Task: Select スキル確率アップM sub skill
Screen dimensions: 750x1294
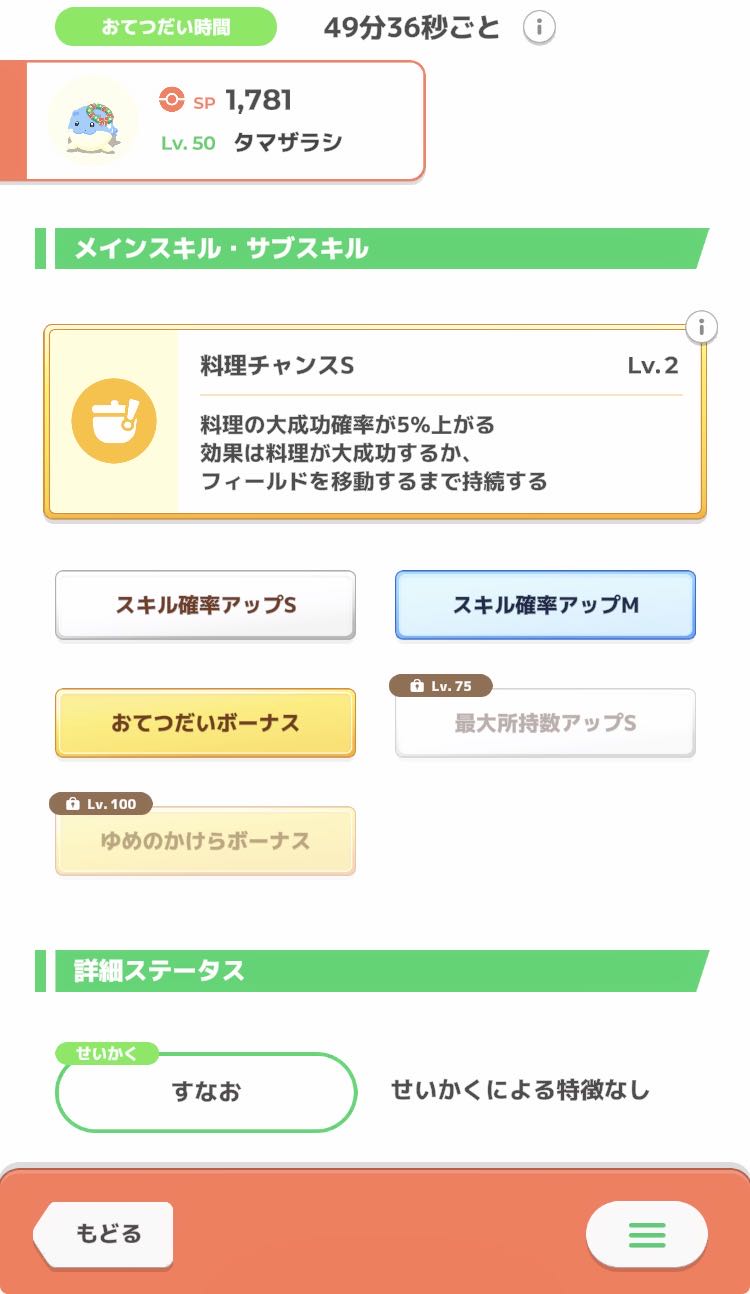Action: pyautogui.click(x=545, y=605)
